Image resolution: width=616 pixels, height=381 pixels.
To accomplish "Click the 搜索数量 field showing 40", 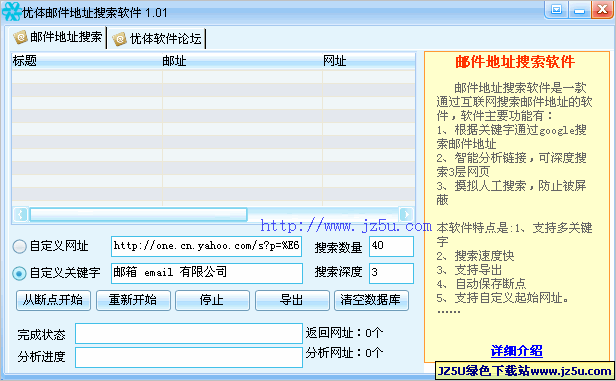I will point(391,246).
